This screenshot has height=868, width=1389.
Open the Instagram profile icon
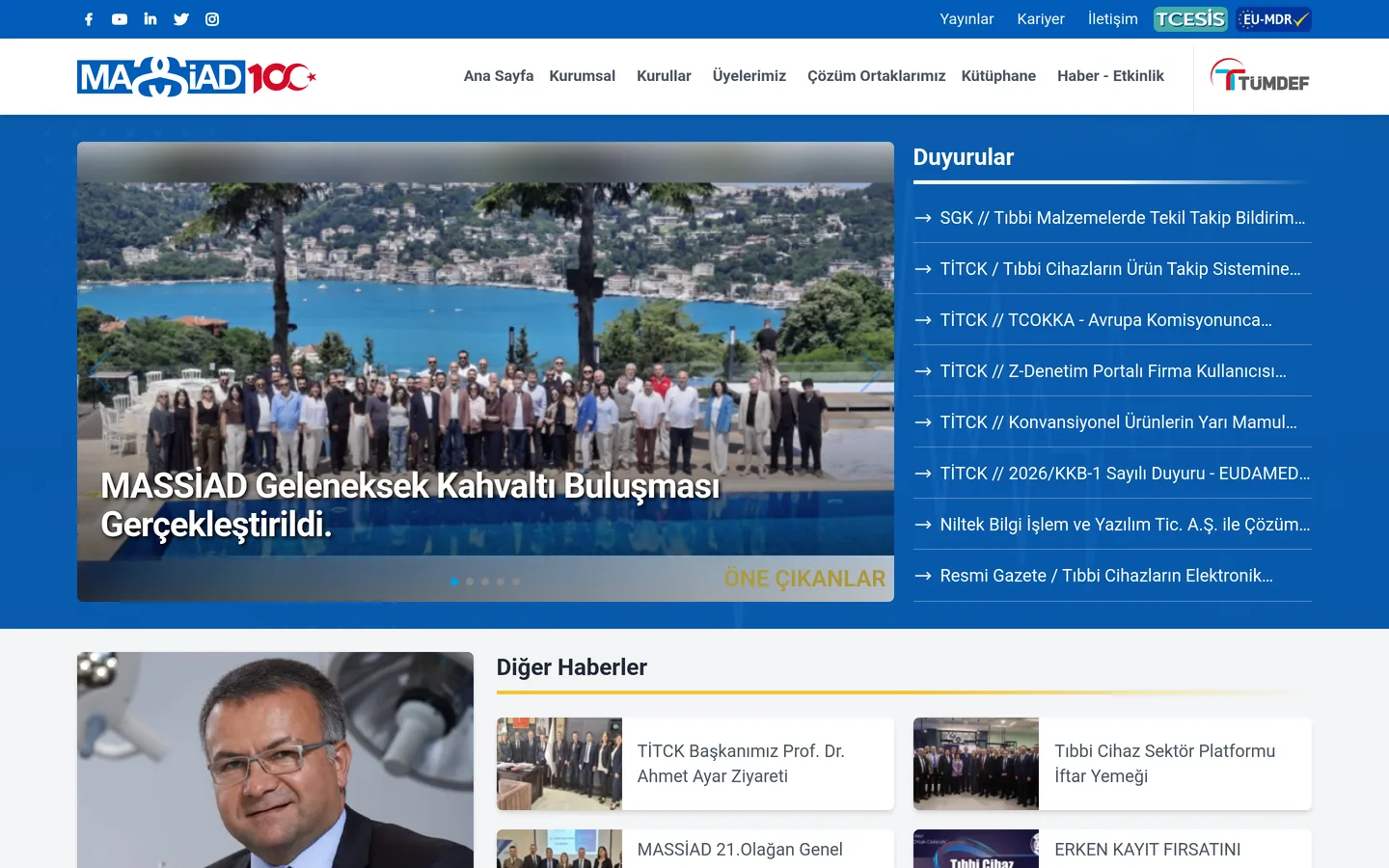212,19
